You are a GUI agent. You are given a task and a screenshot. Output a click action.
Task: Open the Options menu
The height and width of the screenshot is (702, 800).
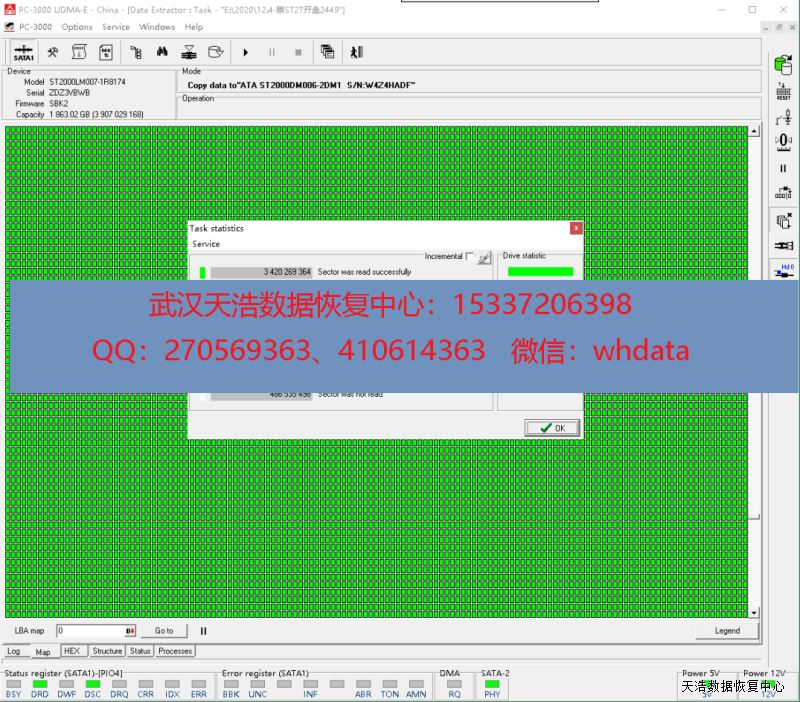tap(77, 27)
